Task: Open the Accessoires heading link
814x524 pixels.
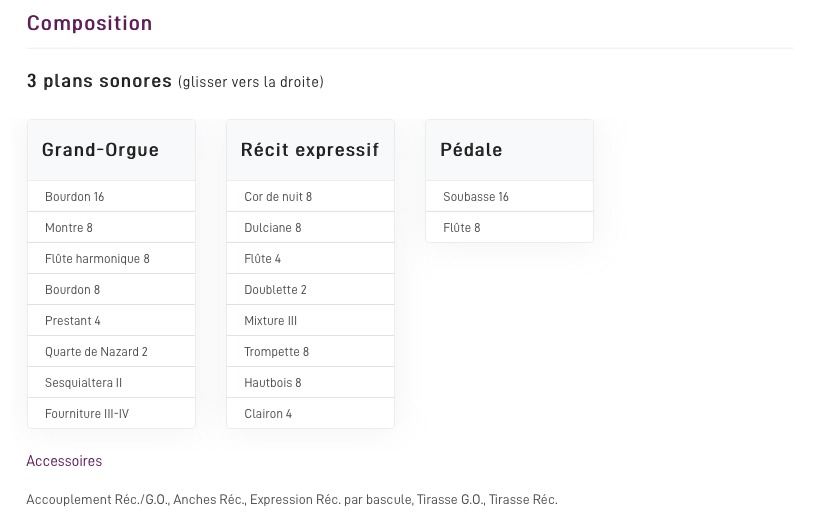Action: click(64, 461)
